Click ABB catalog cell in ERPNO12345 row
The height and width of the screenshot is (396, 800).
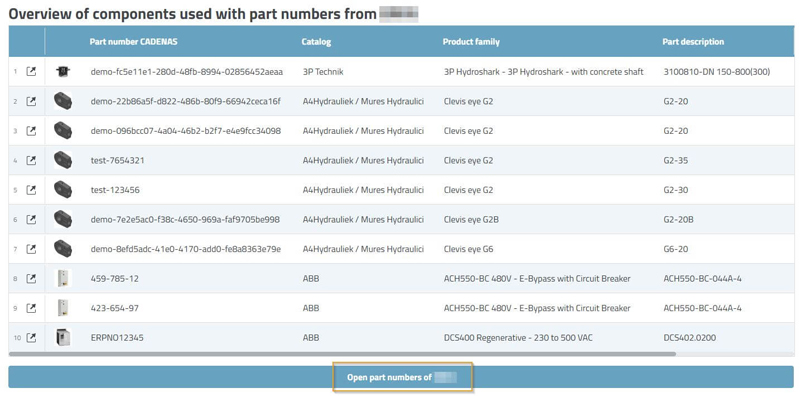pyautogui.click(x=311, y=338)
